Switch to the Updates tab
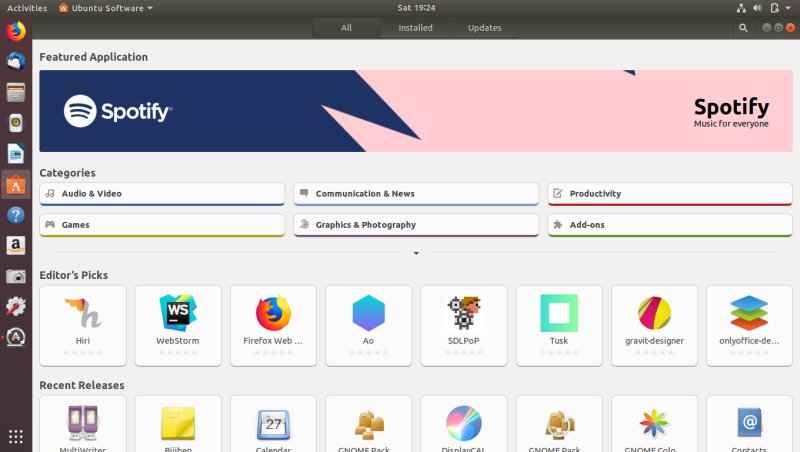Screen dimensions: 800x452 [484, 28]
